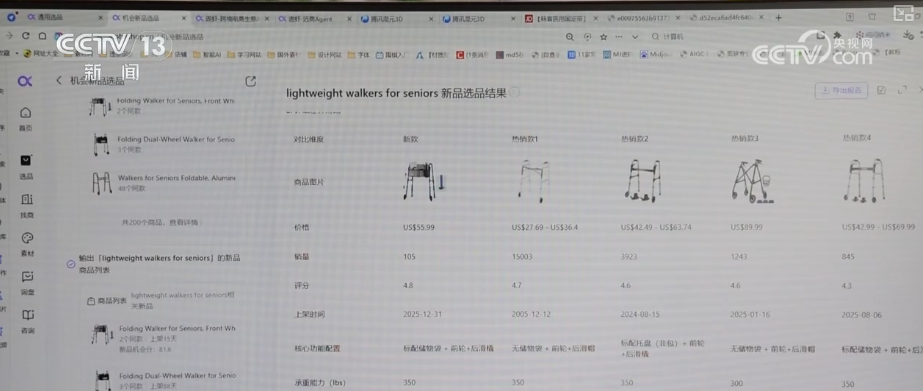Bookmark the page with the star icon
The height and width of the screenshot is (391, 923).
click(x=603, y=37)
